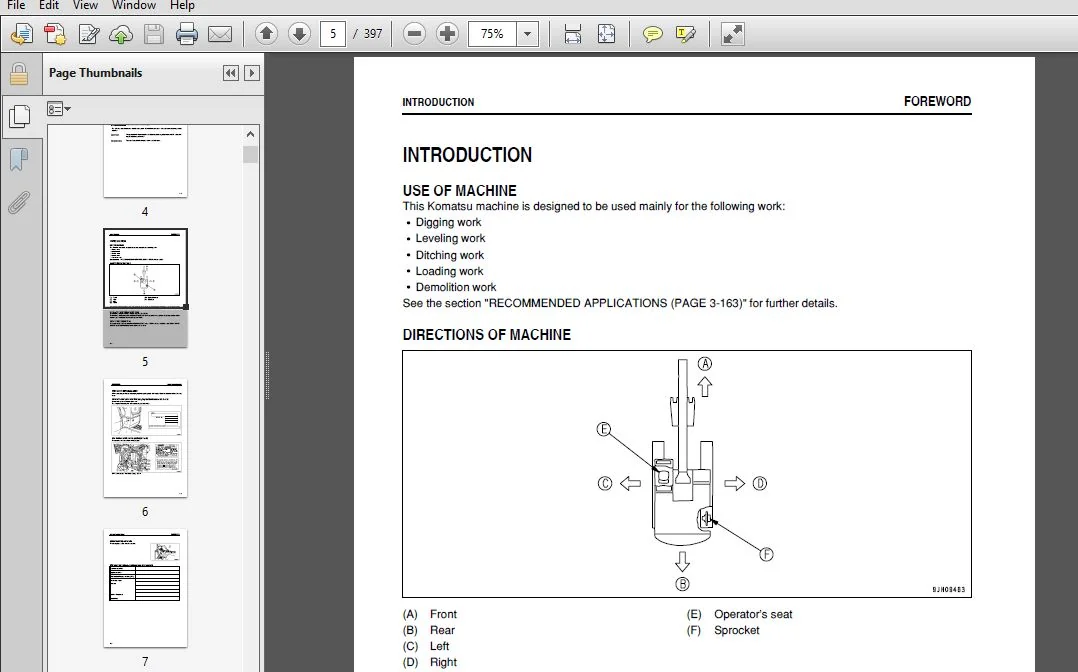Click the panel expand right-arrow button
Image resolution: width=1078 pixels, height=672 pixels.
click(252, 73)
